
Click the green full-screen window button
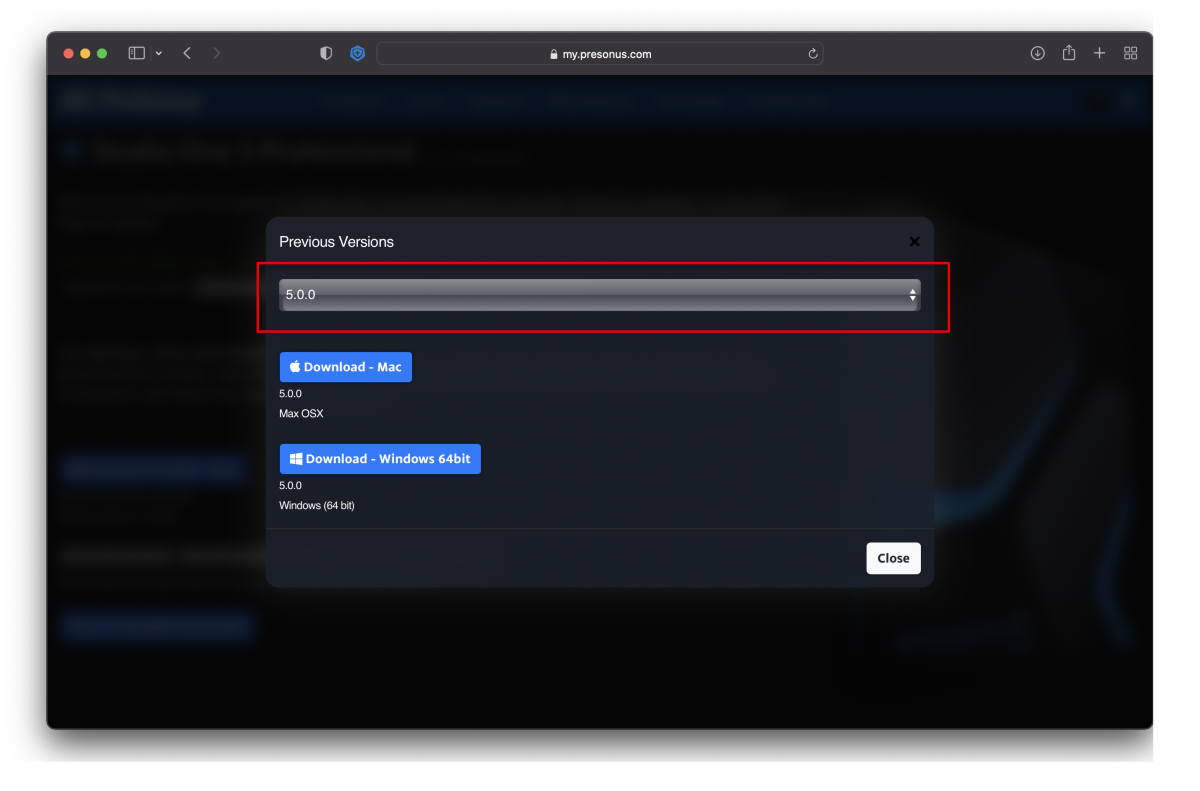[101, 53]
